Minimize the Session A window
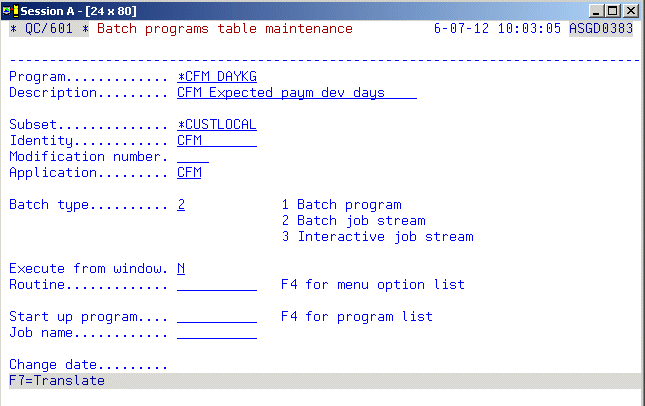 (x=597, y=10)
